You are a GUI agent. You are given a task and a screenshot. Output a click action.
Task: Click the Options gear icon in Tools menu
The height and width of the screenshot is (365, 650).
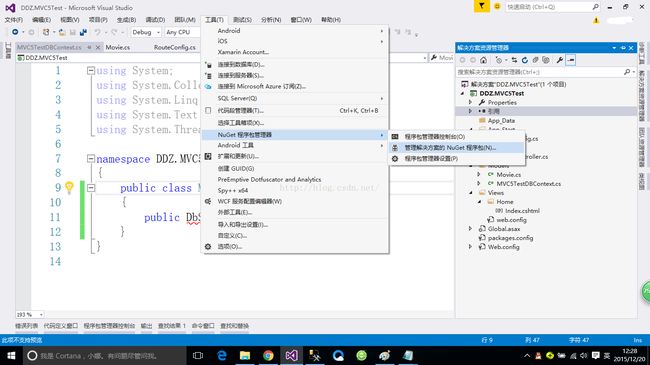pos(208,246)
